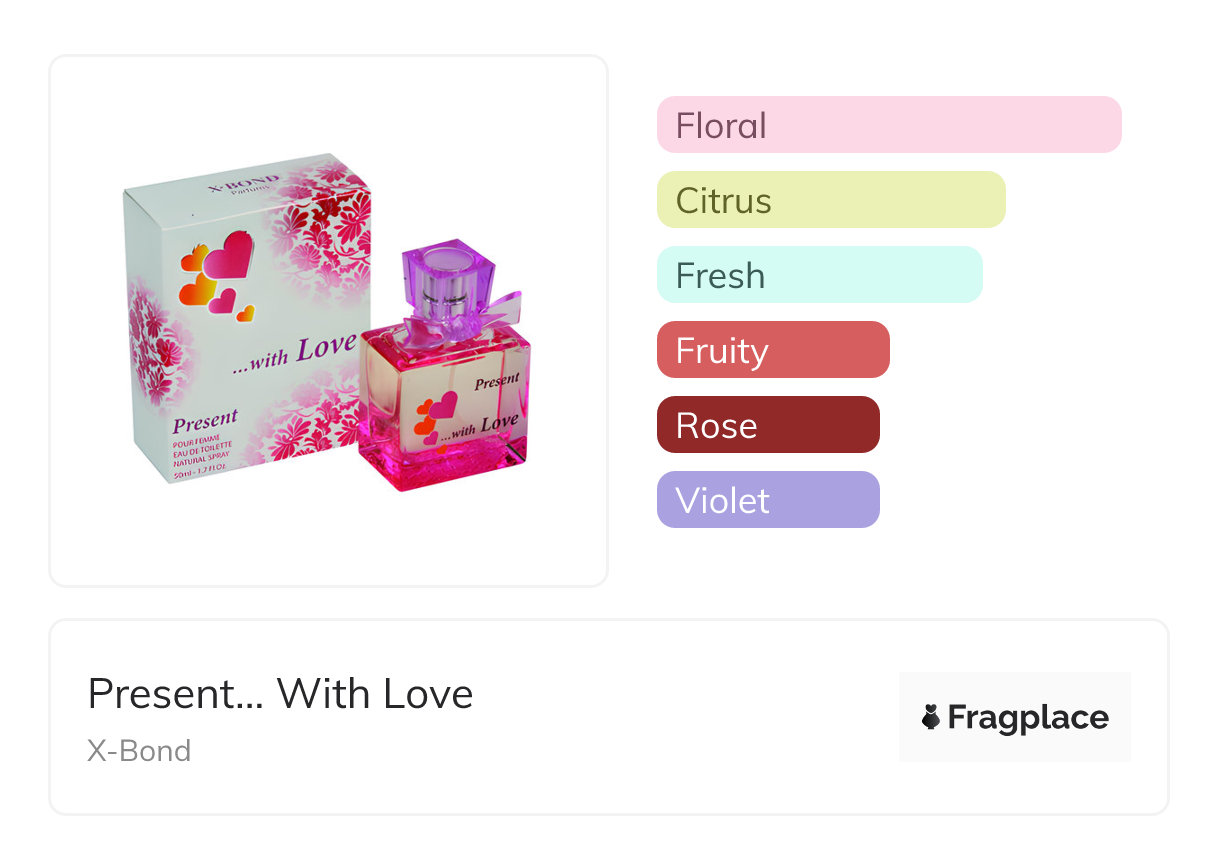This screenshot has height=864, width=1218.
Task: Click the Violet accord bar
Action: point(768,500)
